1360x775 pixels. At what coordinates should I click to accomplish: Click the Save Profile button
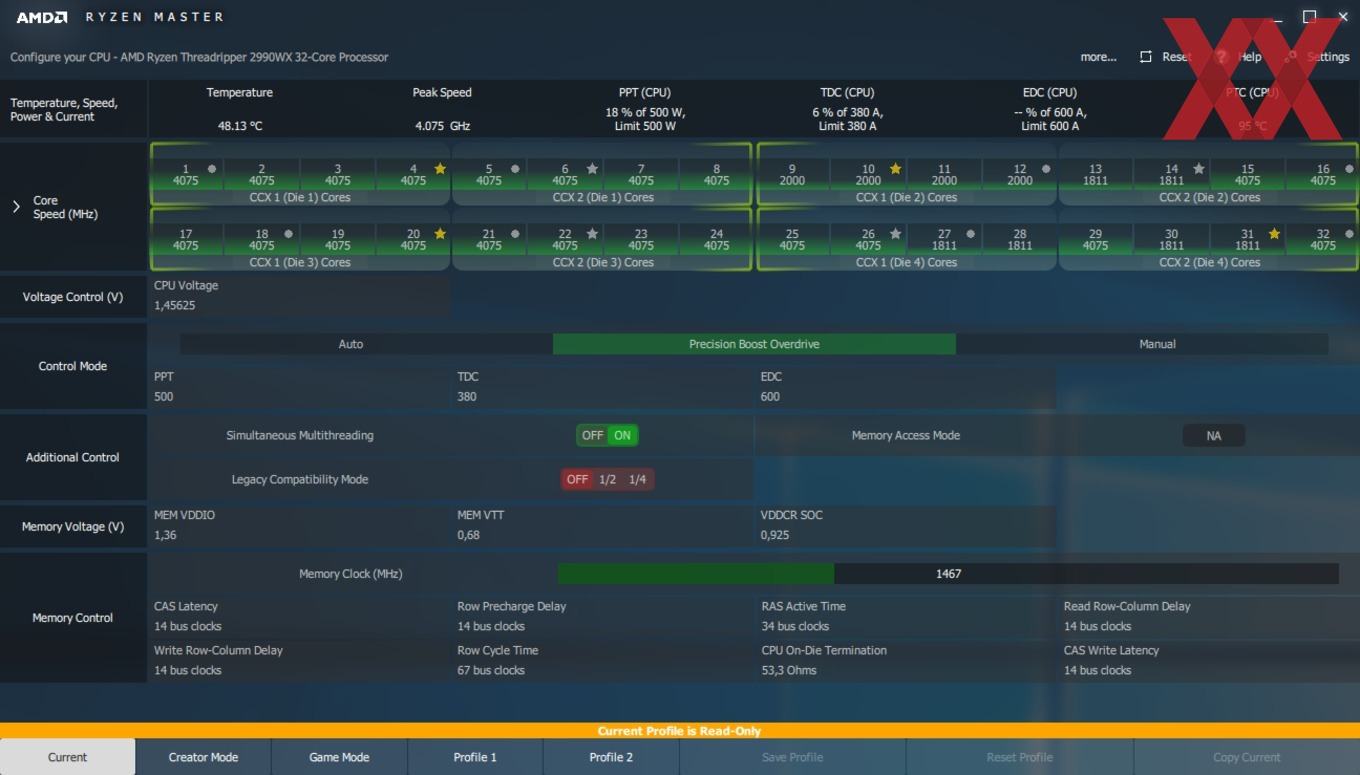[792, 757]
